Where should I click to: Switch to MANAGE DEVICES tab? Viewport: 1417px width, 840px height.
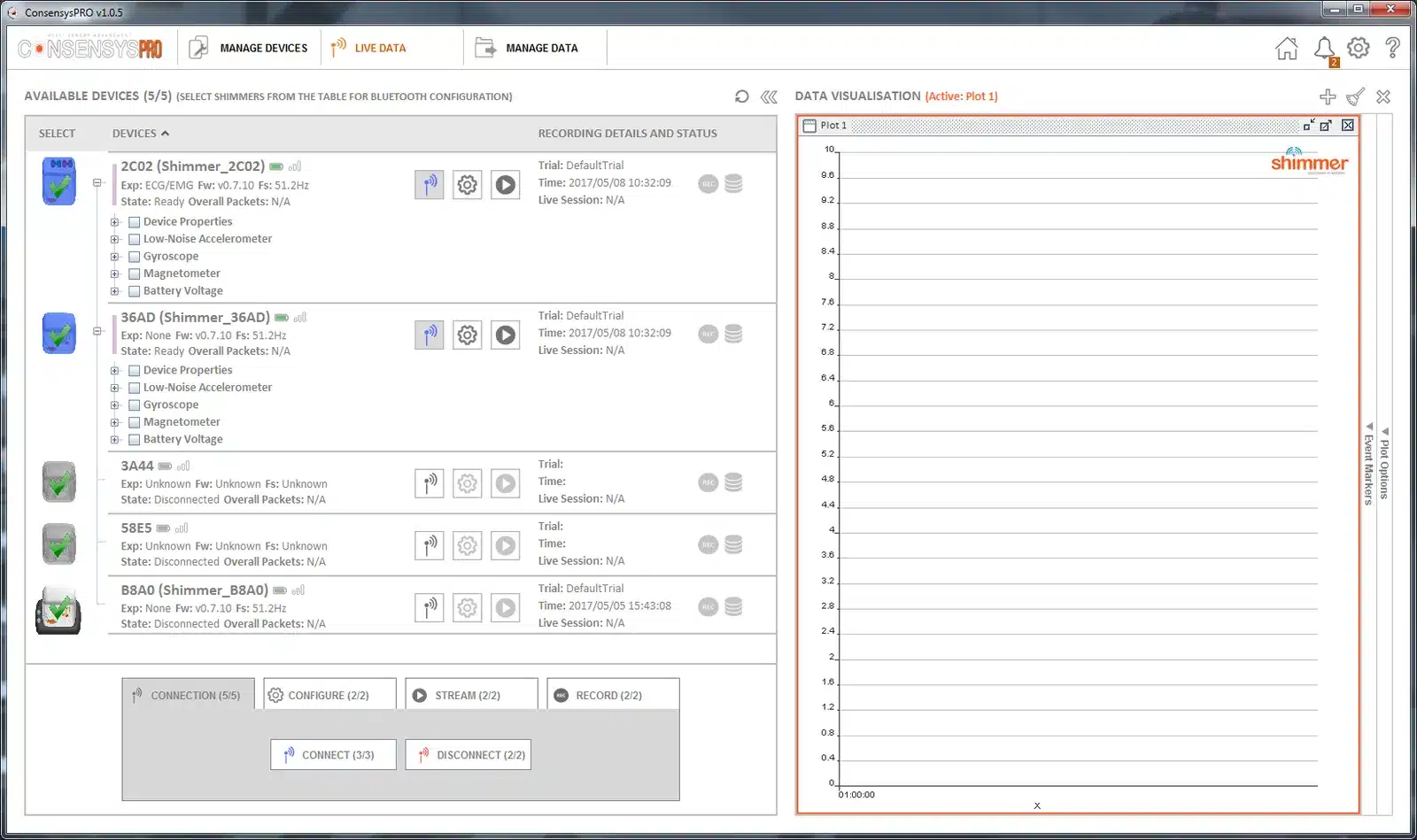coord(249,48)
